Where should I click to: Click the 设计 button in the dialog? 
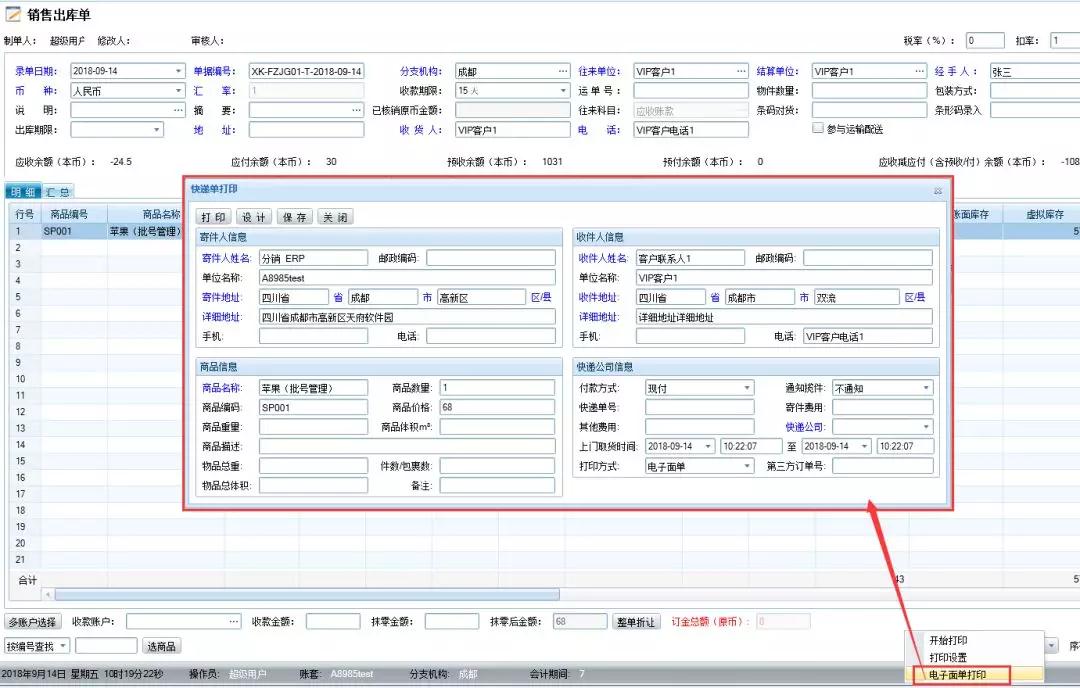pyautogui.click(x=254, y=217)
